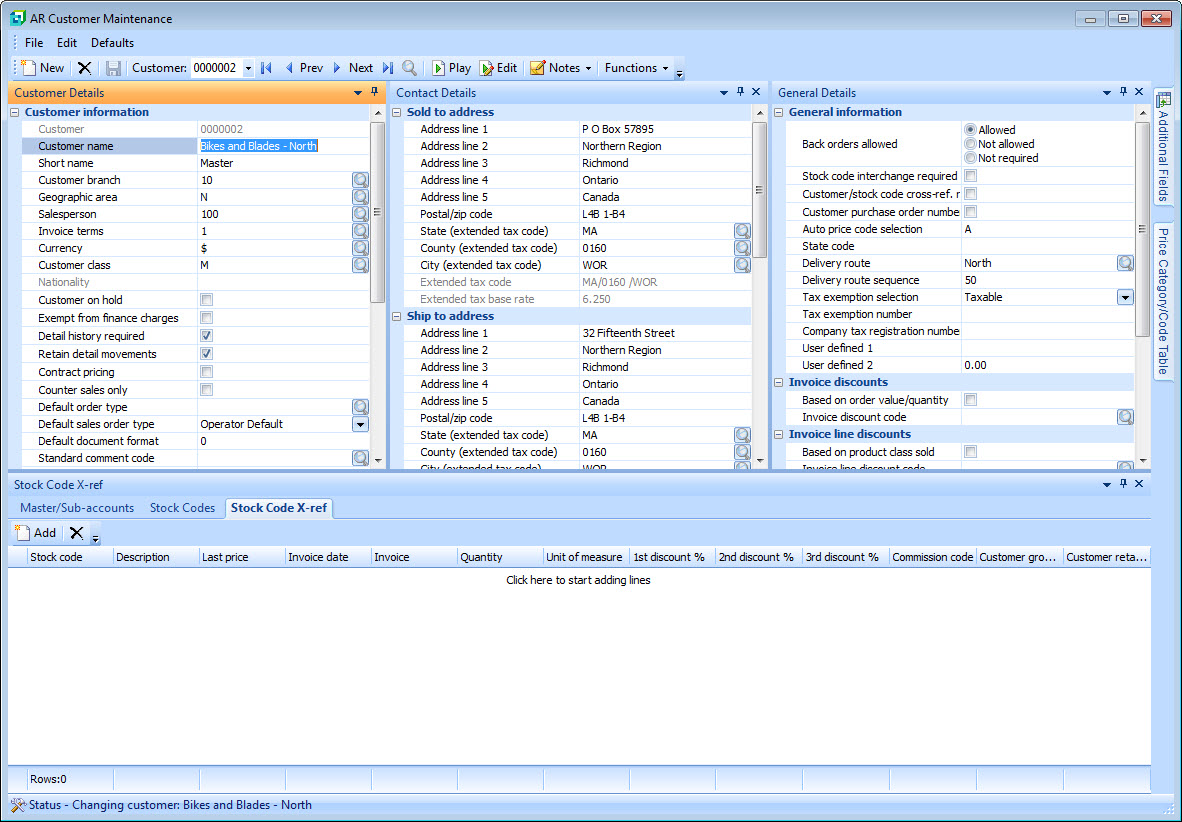Enable Customer on hold checkbox
Screen dimensions: 1182x822
(207, 300)
